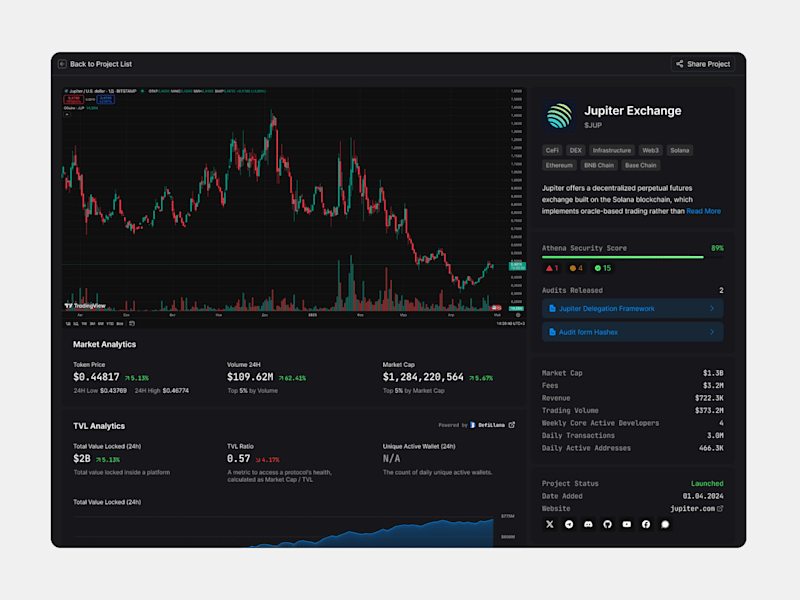The height and width of the screenshot is (600, 800).
Task: Select the 5D chart range
Action: click(76, 324)
